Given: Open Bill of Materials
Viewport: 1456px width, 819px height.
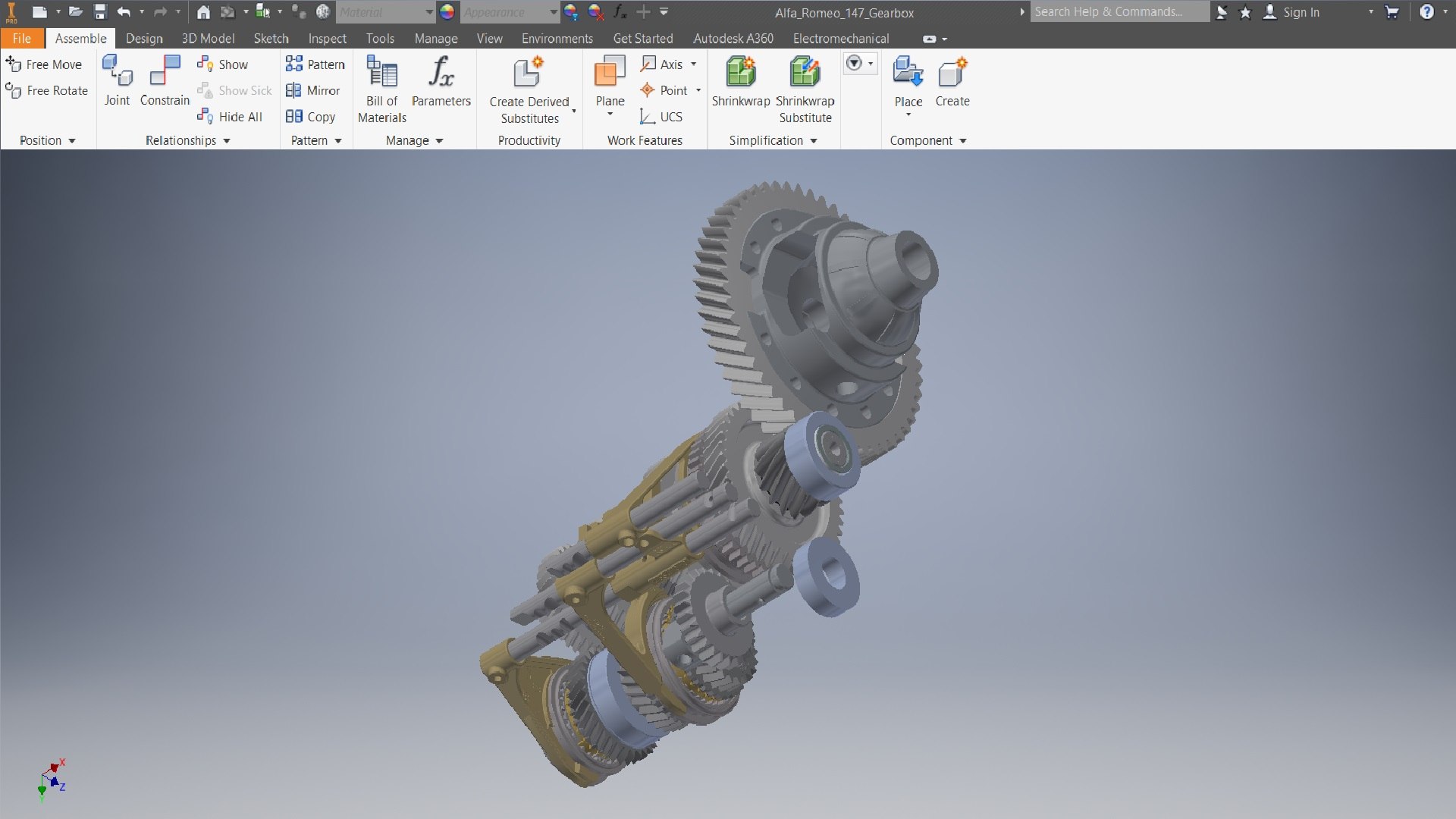Looking at the screenshot, I should [x=382, y=89].
